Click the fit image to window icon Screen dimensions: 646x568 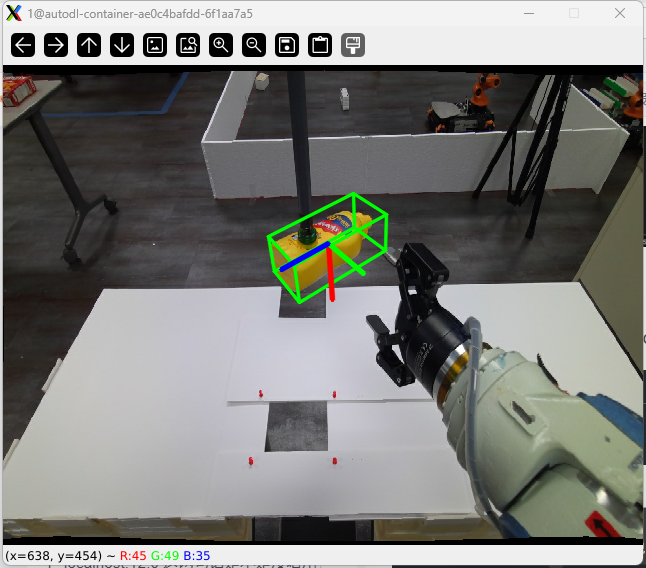click(188, 45)
